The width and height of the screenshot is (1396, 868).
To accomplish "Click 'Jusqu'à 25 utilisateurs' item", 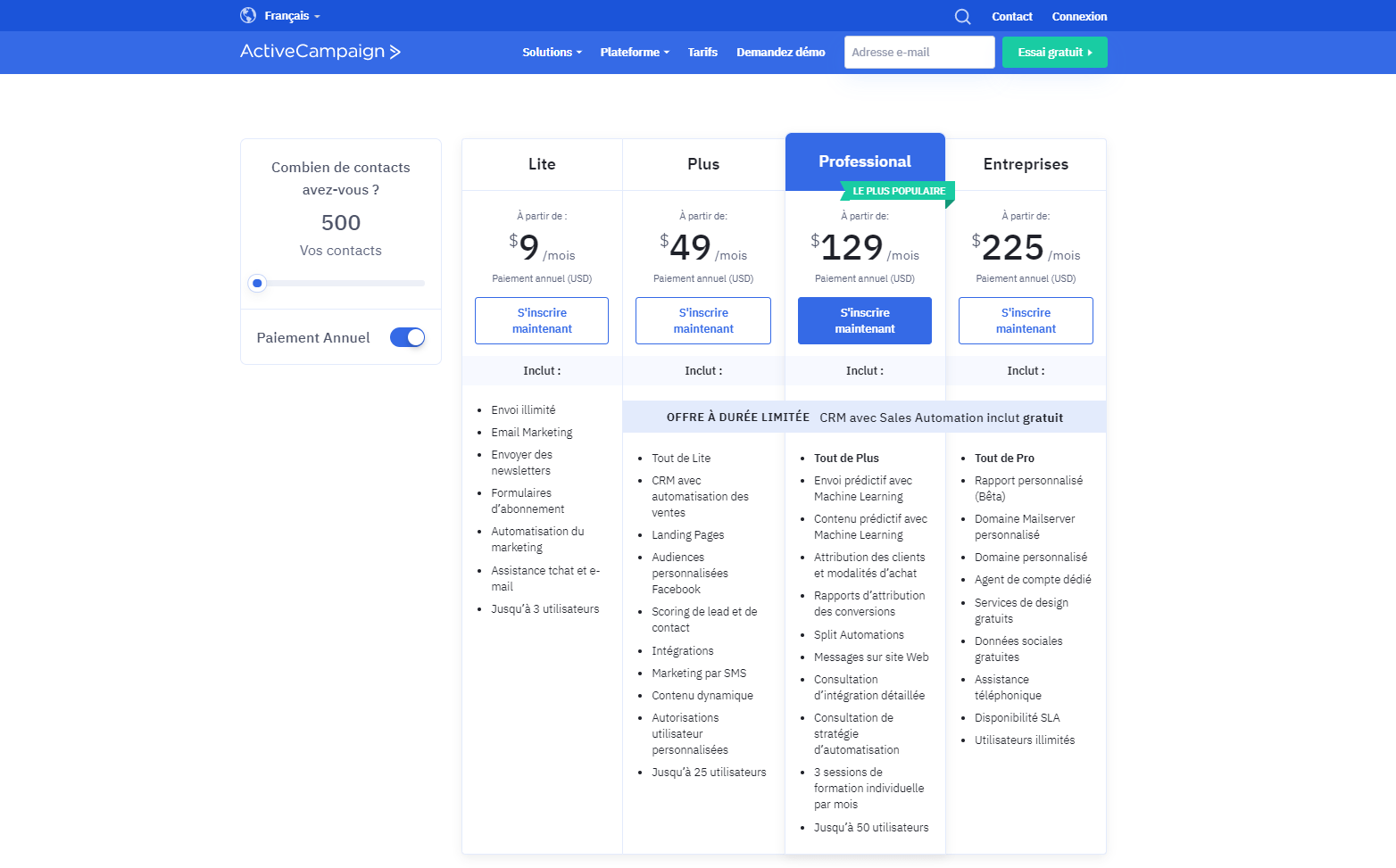I will 709,773.
